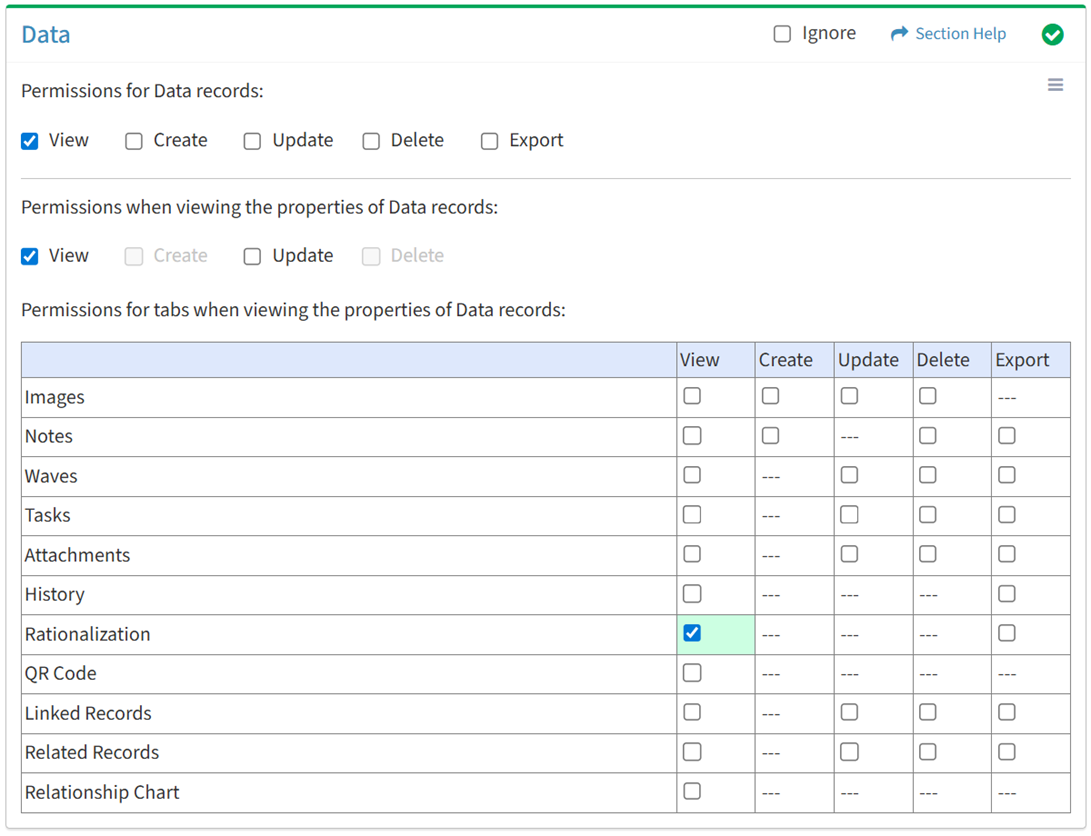Check View for the QR Code tab
The image size is (1091, 836).
692,673
